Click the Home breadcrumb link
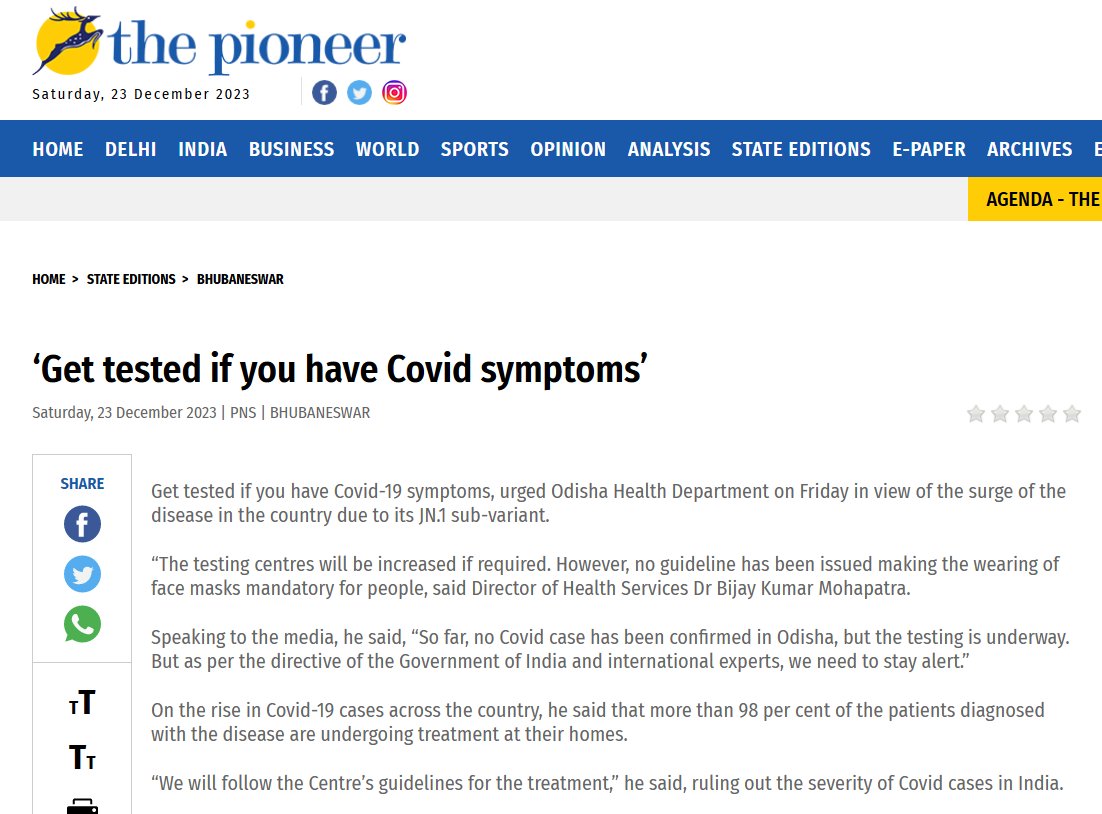This screenshot has width=1102, height=814. pos(49,280)
